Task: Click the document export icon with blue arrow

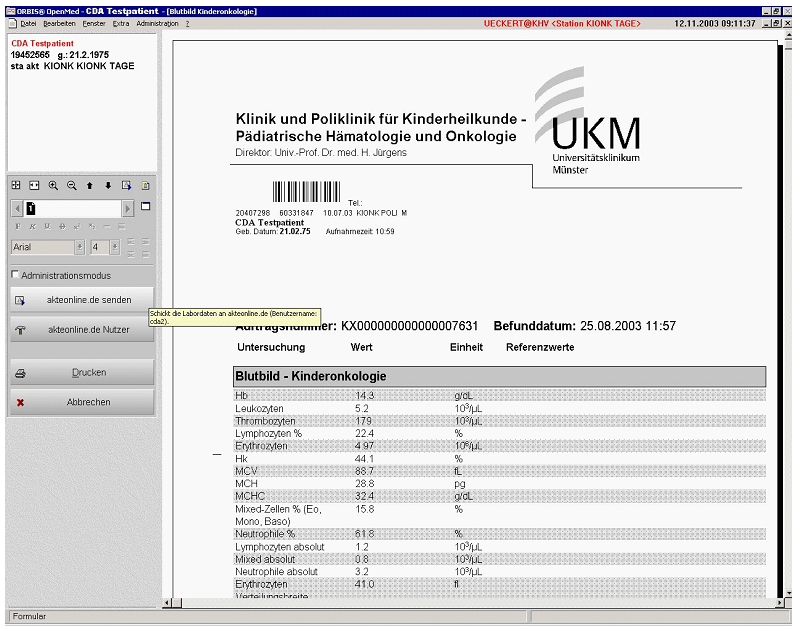Action: (127, 185)
